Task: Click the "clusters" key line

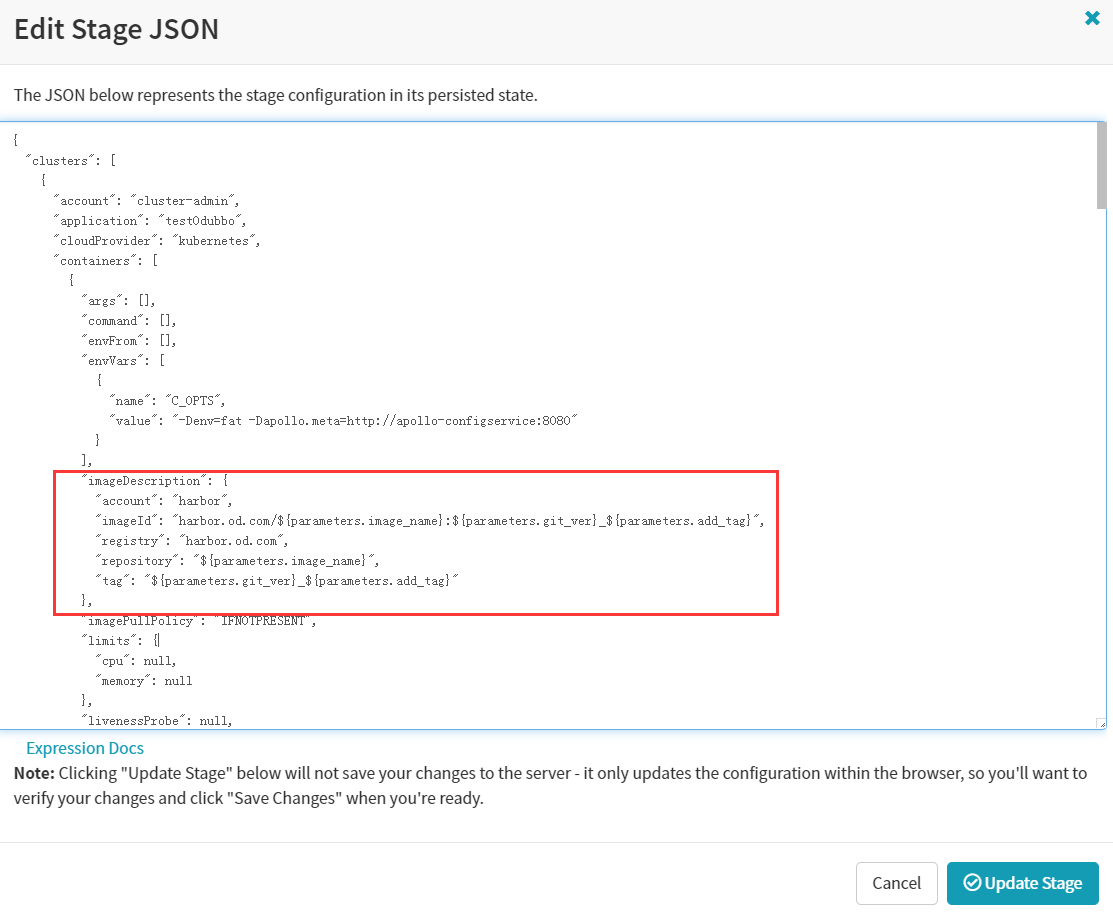Action: coord(71,160)
